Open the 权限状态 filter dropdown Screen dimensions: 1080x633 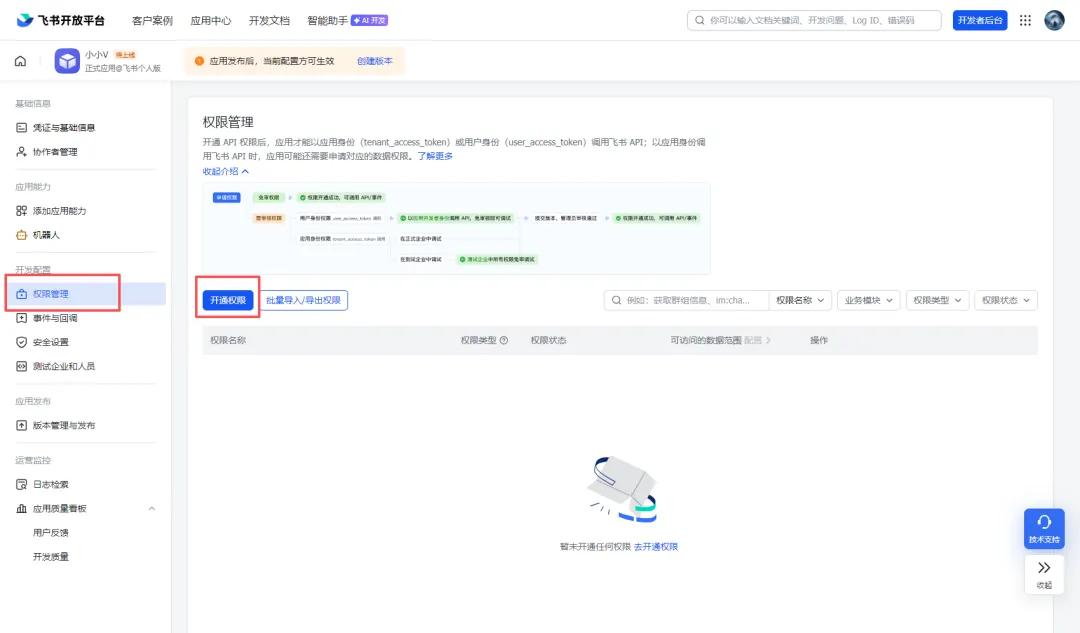pos(1006,300)
